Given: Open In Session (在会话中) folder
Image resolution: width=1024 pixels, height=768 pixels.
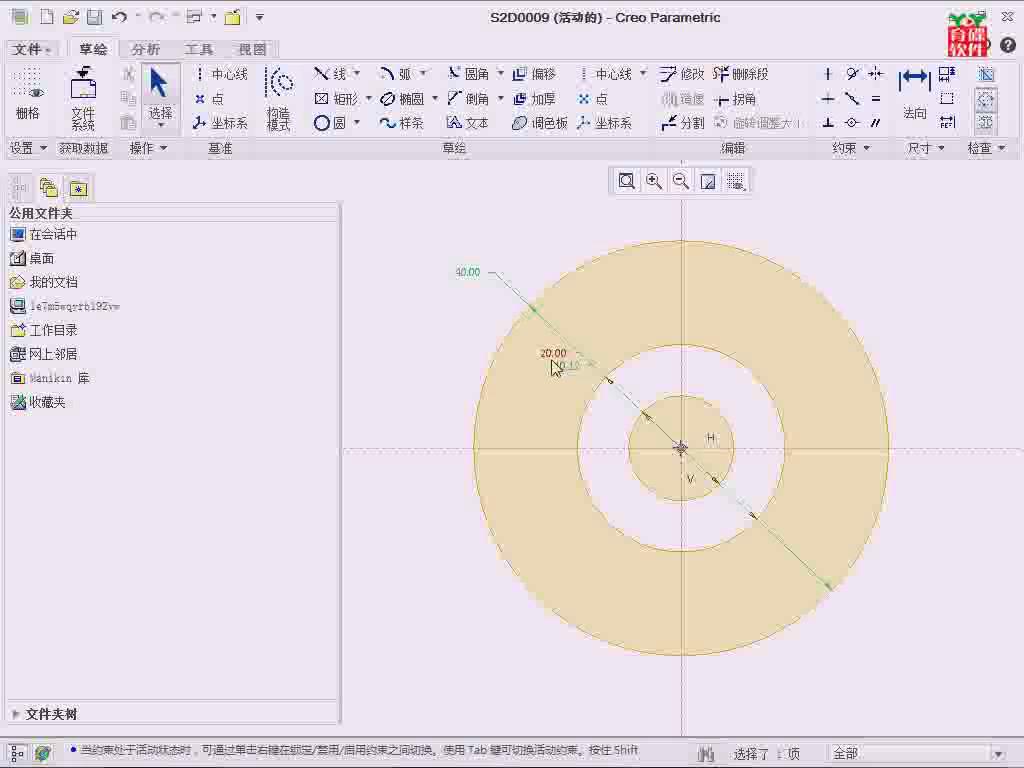Looking at the screenshot, I should coord(44,234).
